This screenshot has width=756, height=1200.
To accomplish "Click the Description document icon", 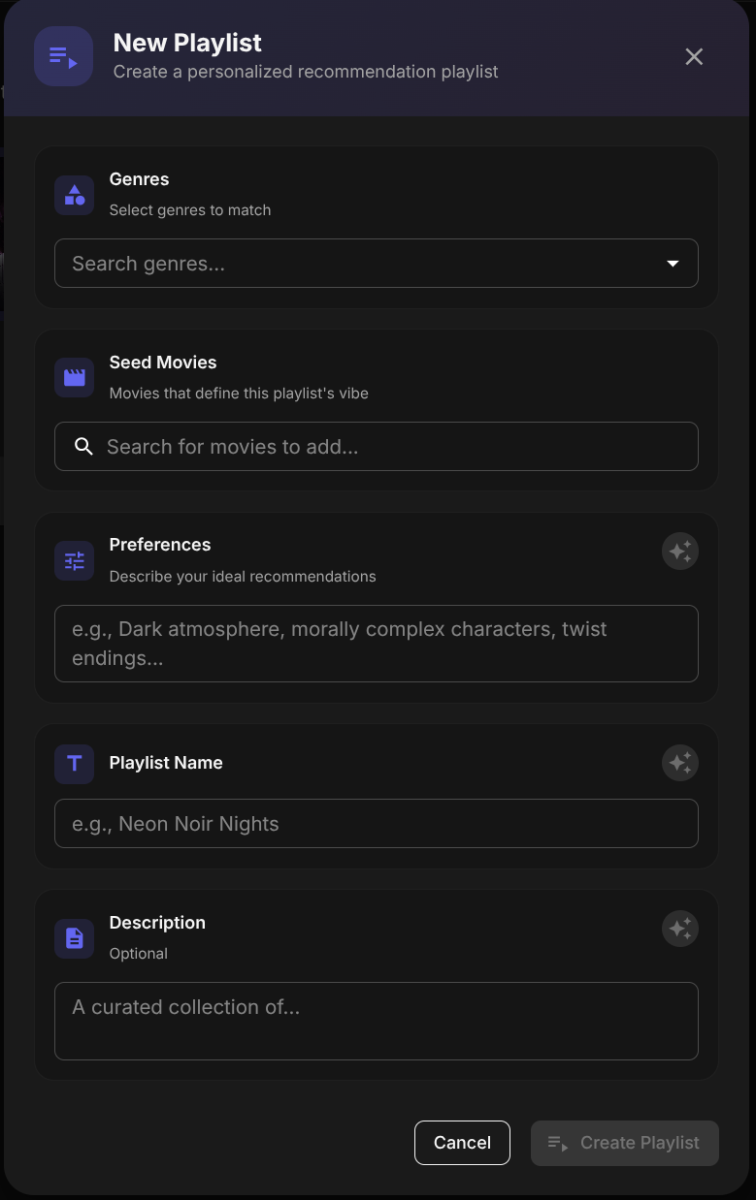I will [73, 938].
